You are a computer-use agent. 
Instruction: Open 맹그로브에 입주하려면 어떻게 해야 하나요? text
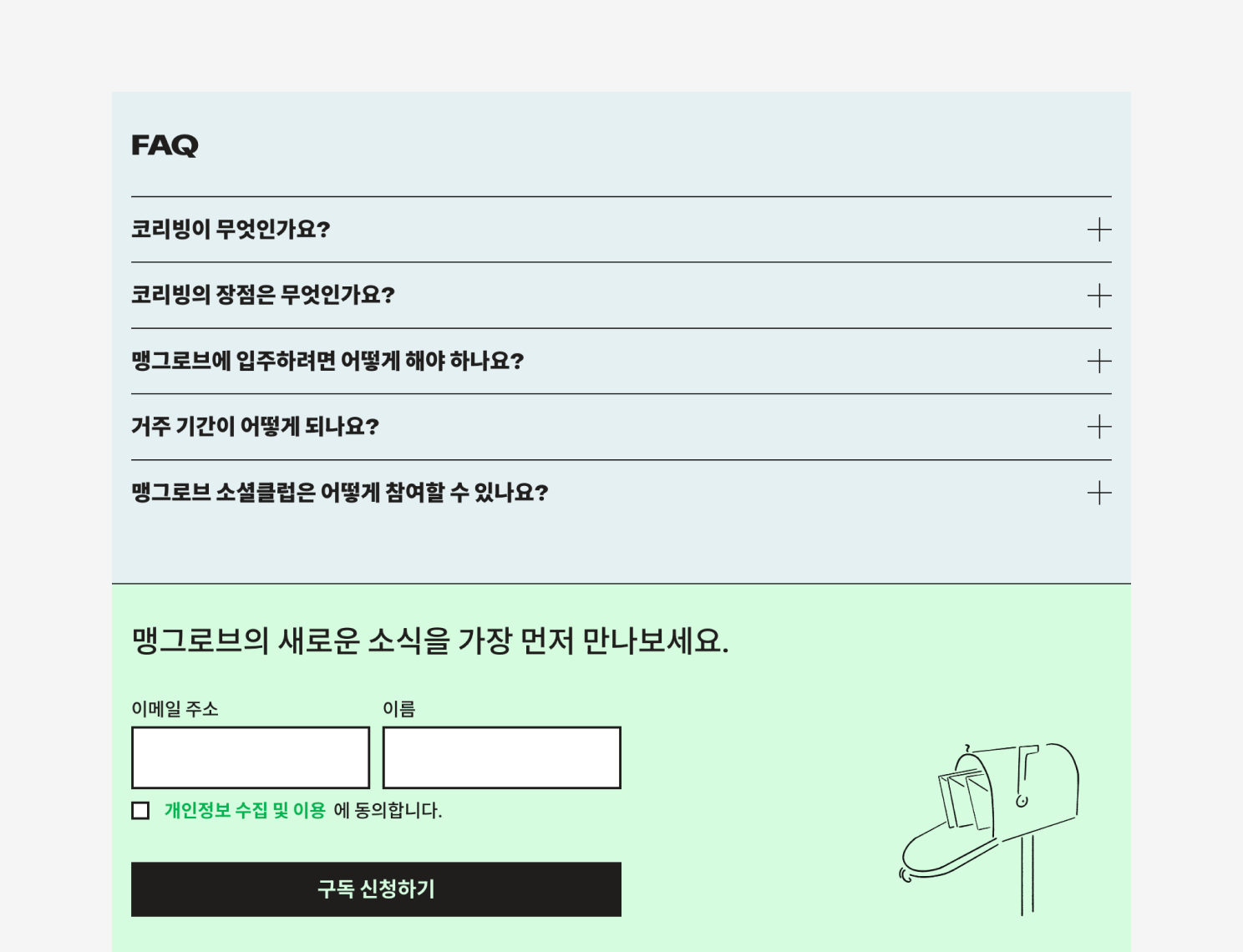point(327,361)
